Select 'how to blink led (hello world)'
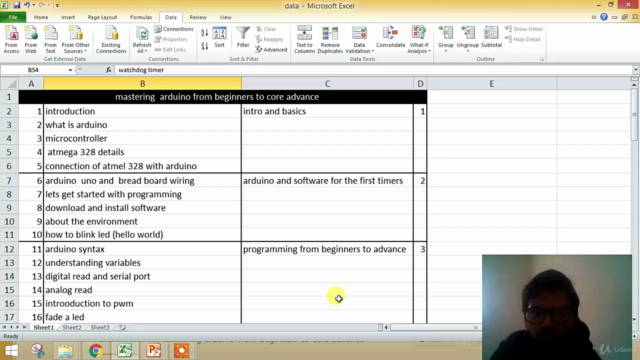640x360 pixels. click(x=142, y=235)
